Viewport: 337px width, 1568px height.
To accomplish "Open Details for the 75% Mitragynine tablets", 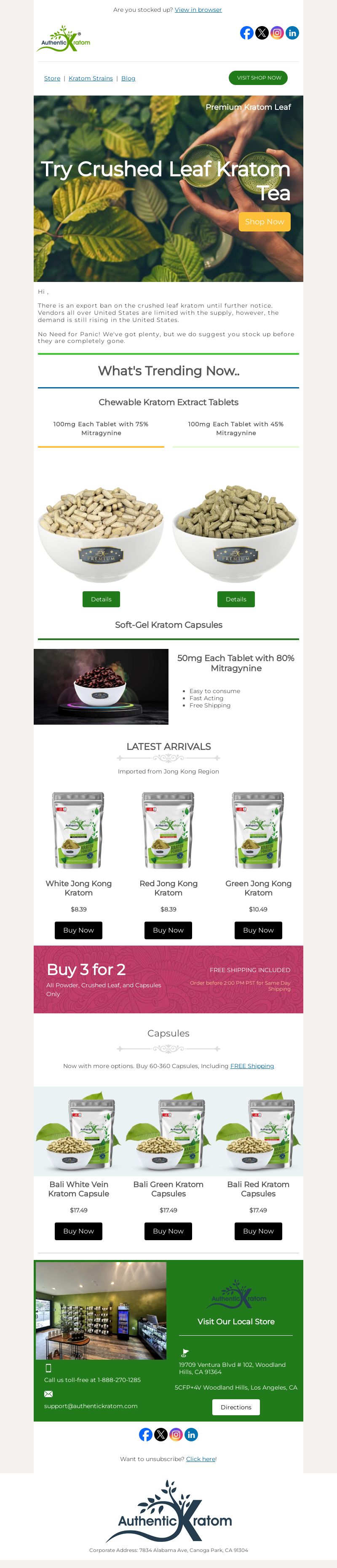I will coord(101,599).
